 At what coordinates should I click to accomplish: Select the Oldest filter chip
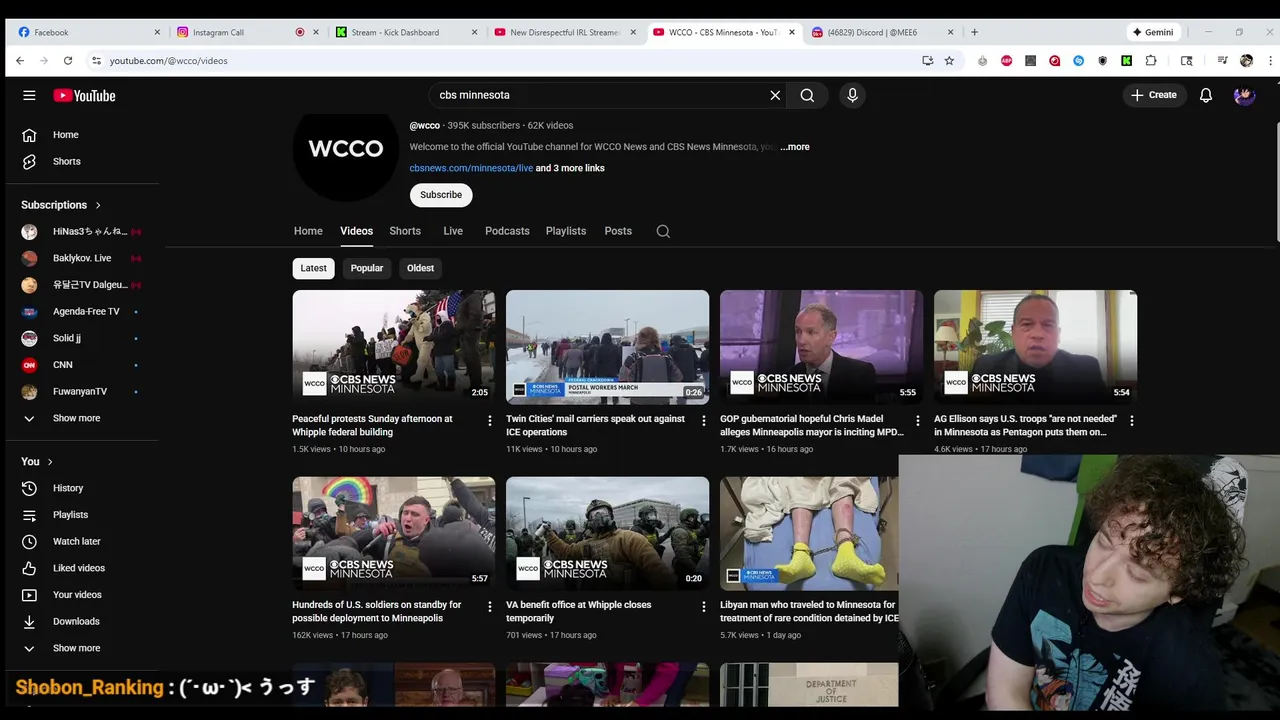coord(421,268)
